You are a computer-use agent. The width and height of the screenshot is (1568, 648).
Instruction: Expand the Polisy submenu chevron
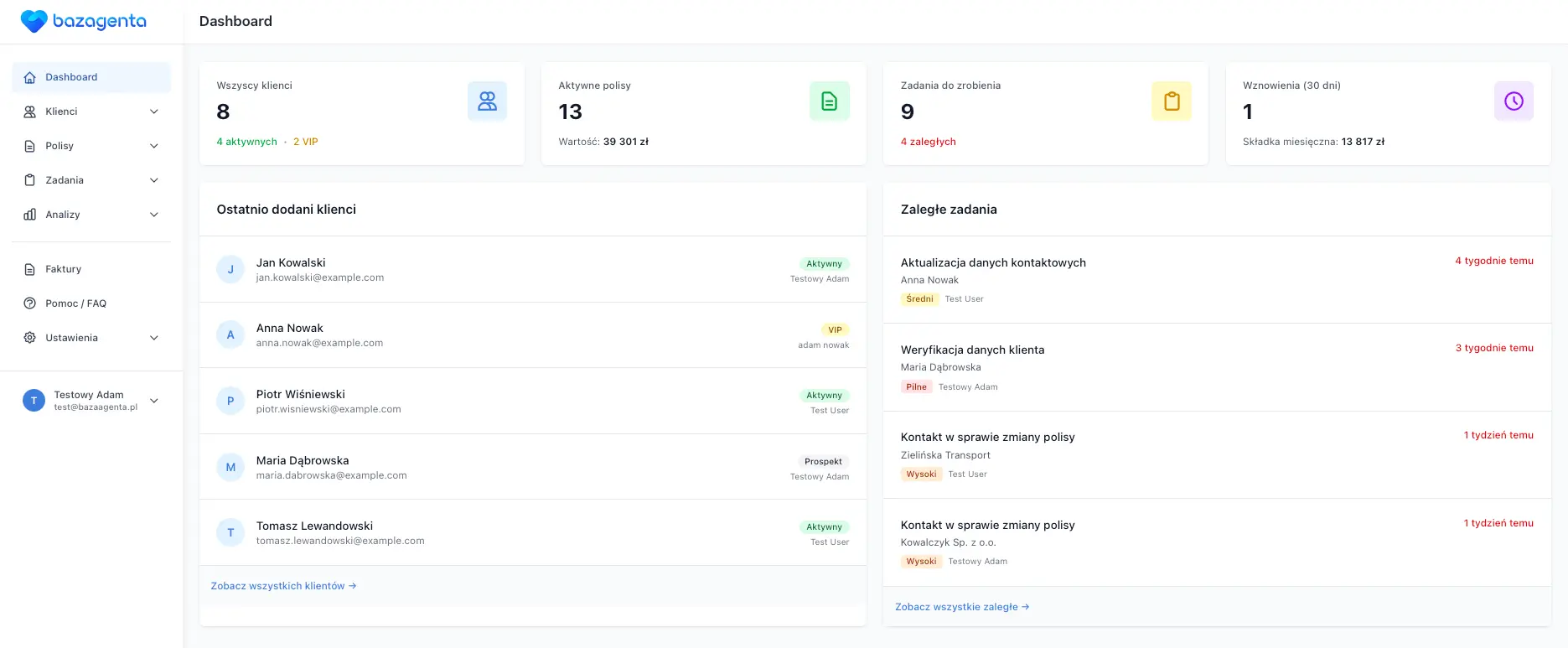(154, 146)
